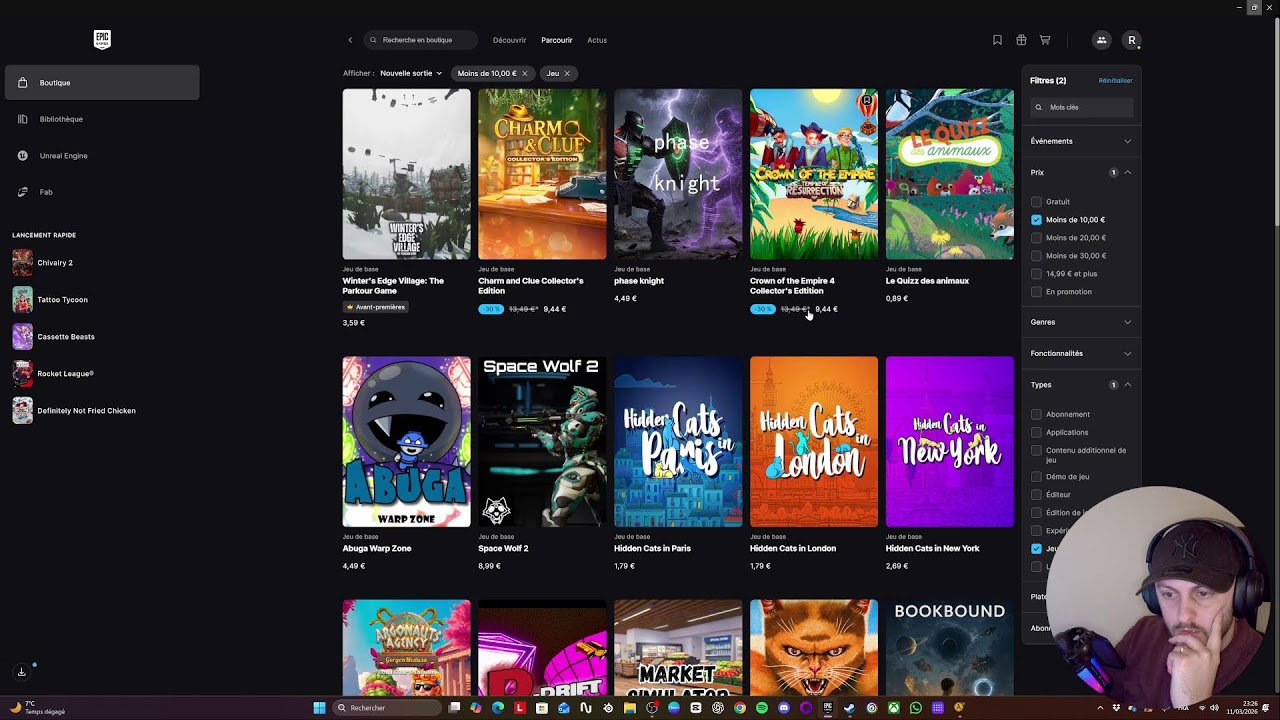Enable the Moins de 30,00 € filter
Image resolution: width=1280 pixels, height=720 pixels.
pyautogui.click(x=1036, y=256)
